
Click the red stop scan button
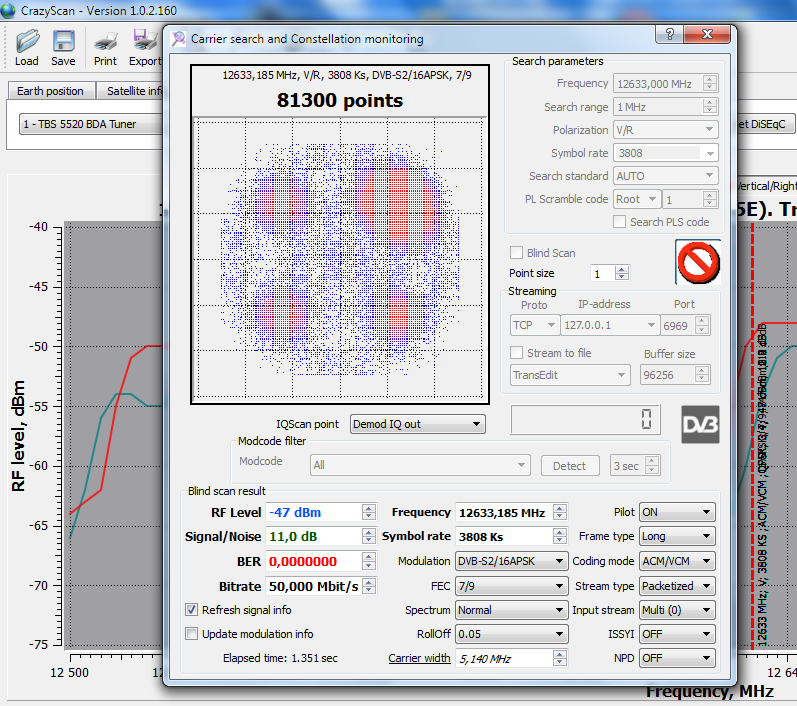pyautogui.click(x=698, y=262)
